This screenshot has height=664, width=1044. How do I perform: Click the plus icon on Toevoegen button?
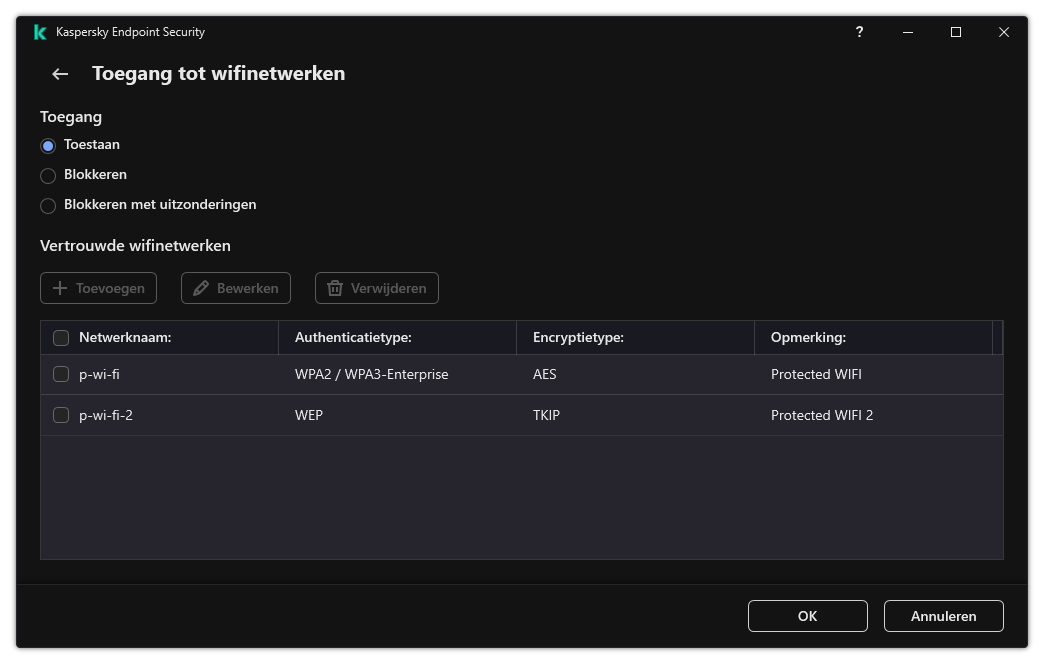(60, 288)
